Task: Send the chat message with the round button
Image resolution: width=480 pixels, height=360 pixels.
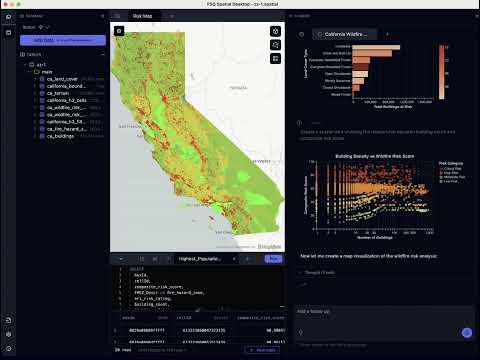Action: click(467, 332)
